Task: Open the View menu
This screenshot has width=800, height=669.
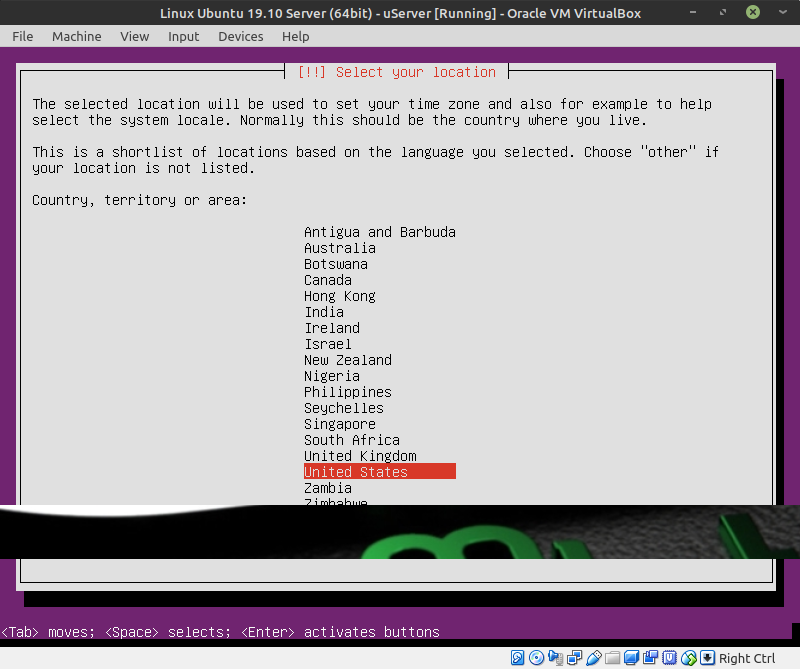Action: point(135,37)
